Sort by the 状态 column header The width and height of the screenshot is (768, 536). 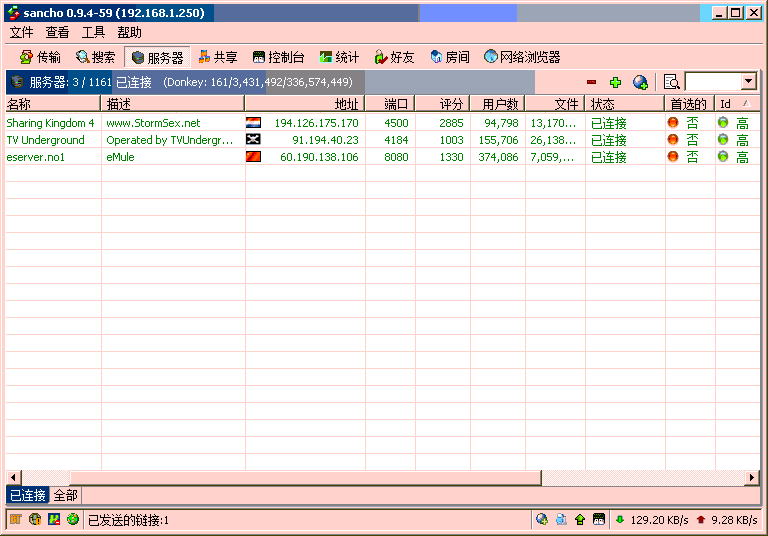(624, 104)
